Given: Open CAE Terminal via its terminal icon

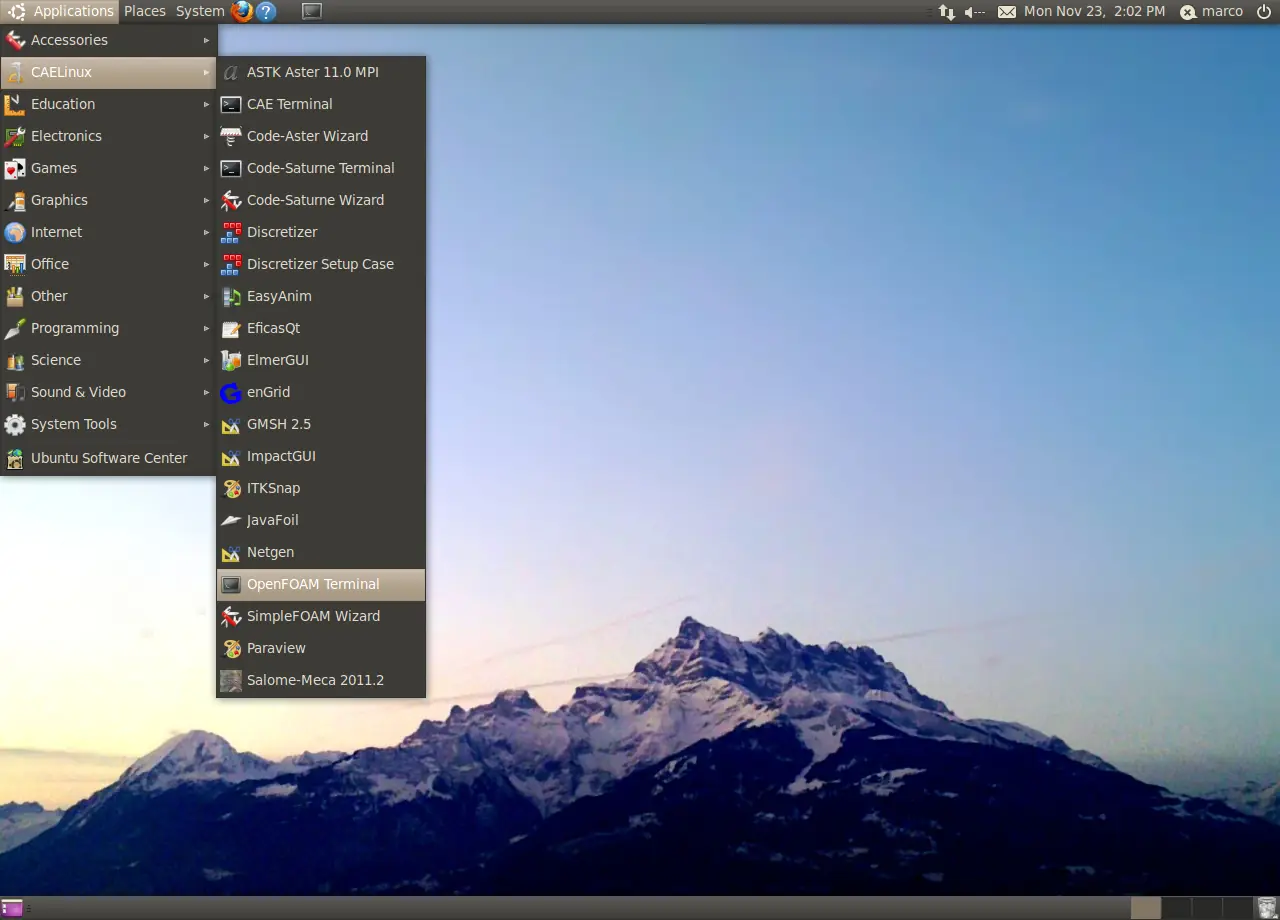Looking at the screenshot, I should [x=231, y=104].
